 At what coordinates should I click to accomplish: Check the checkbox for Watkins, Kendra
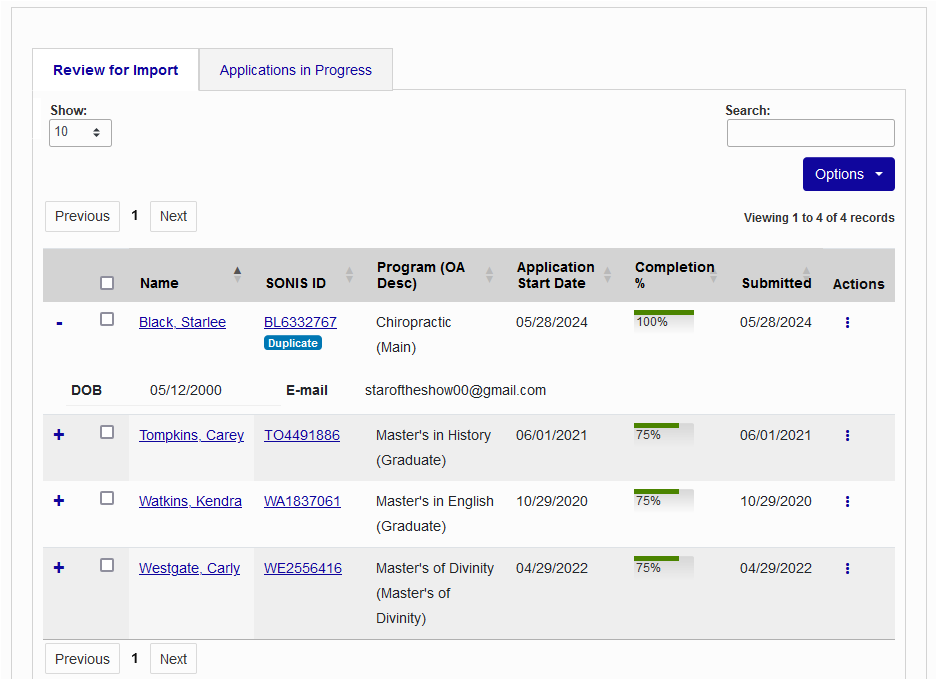click(107, 498)
